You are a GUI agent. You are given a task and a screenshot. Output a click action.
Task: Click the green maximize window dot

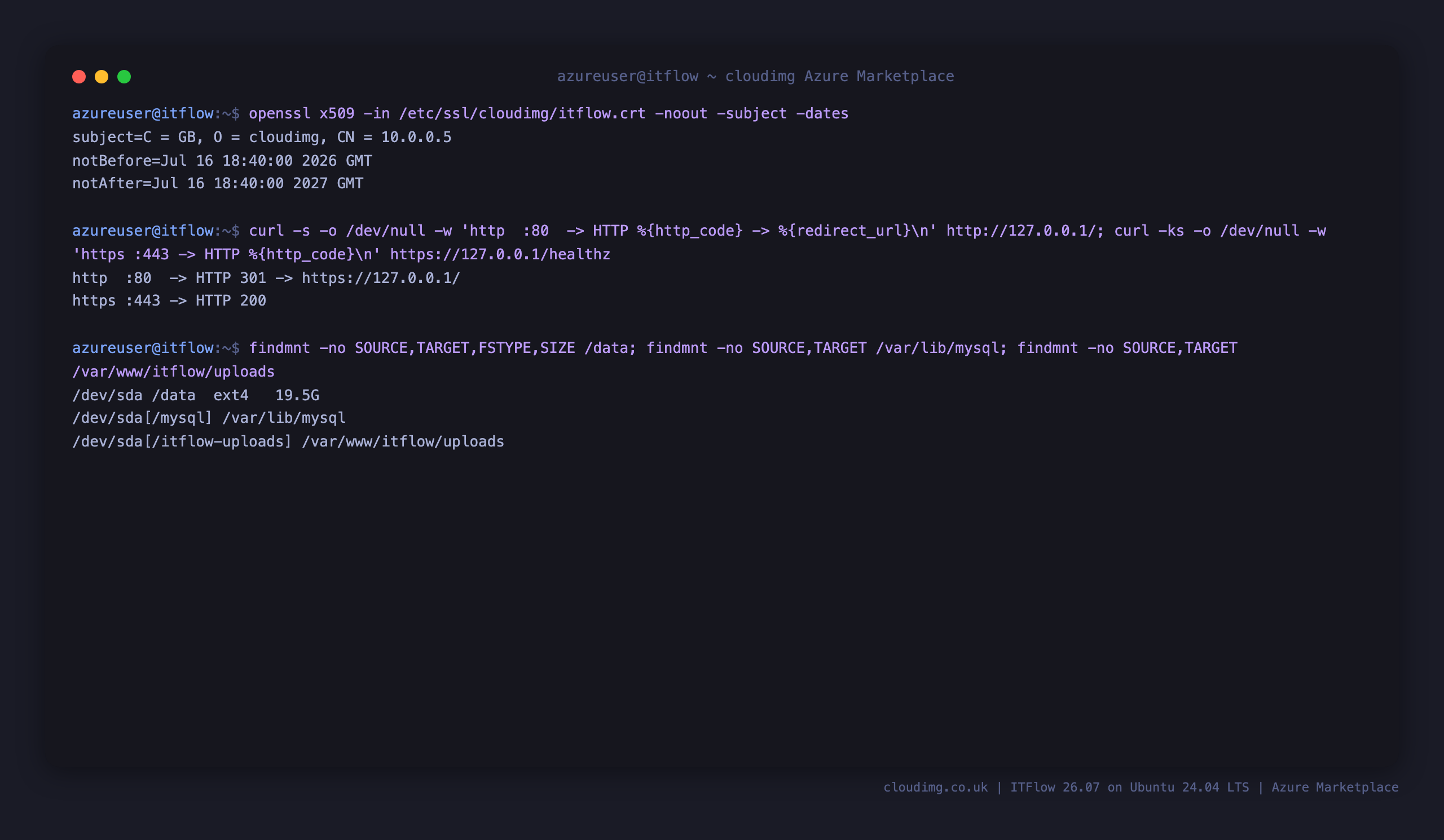pyautogui.click(x=124, y=77)
